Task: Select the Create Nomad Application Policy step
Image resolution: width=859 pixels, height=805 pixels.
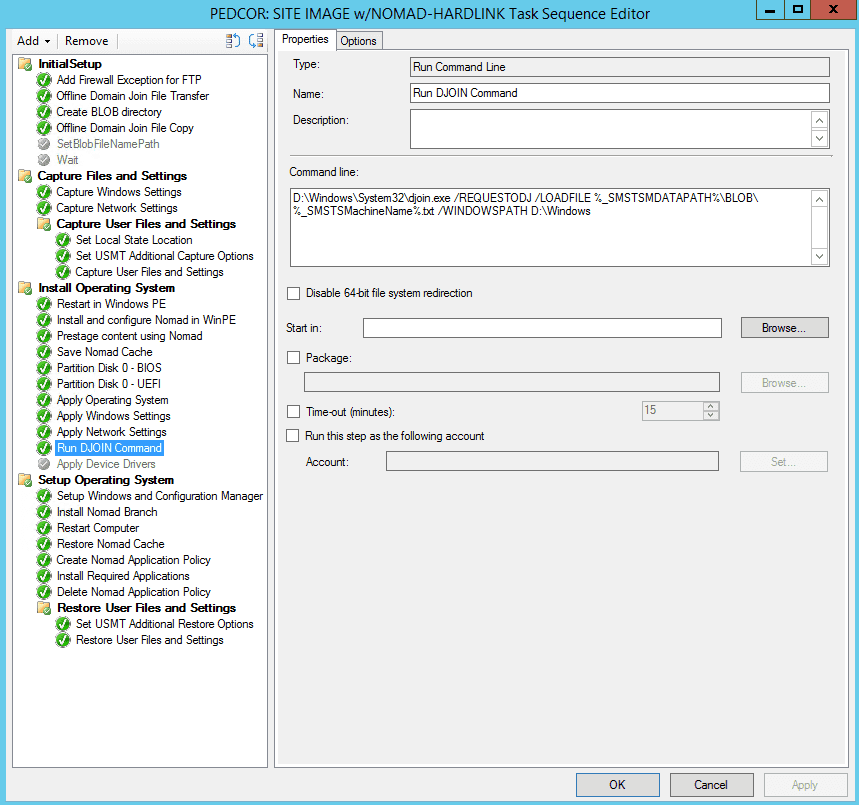Action: tap(134, 560)
